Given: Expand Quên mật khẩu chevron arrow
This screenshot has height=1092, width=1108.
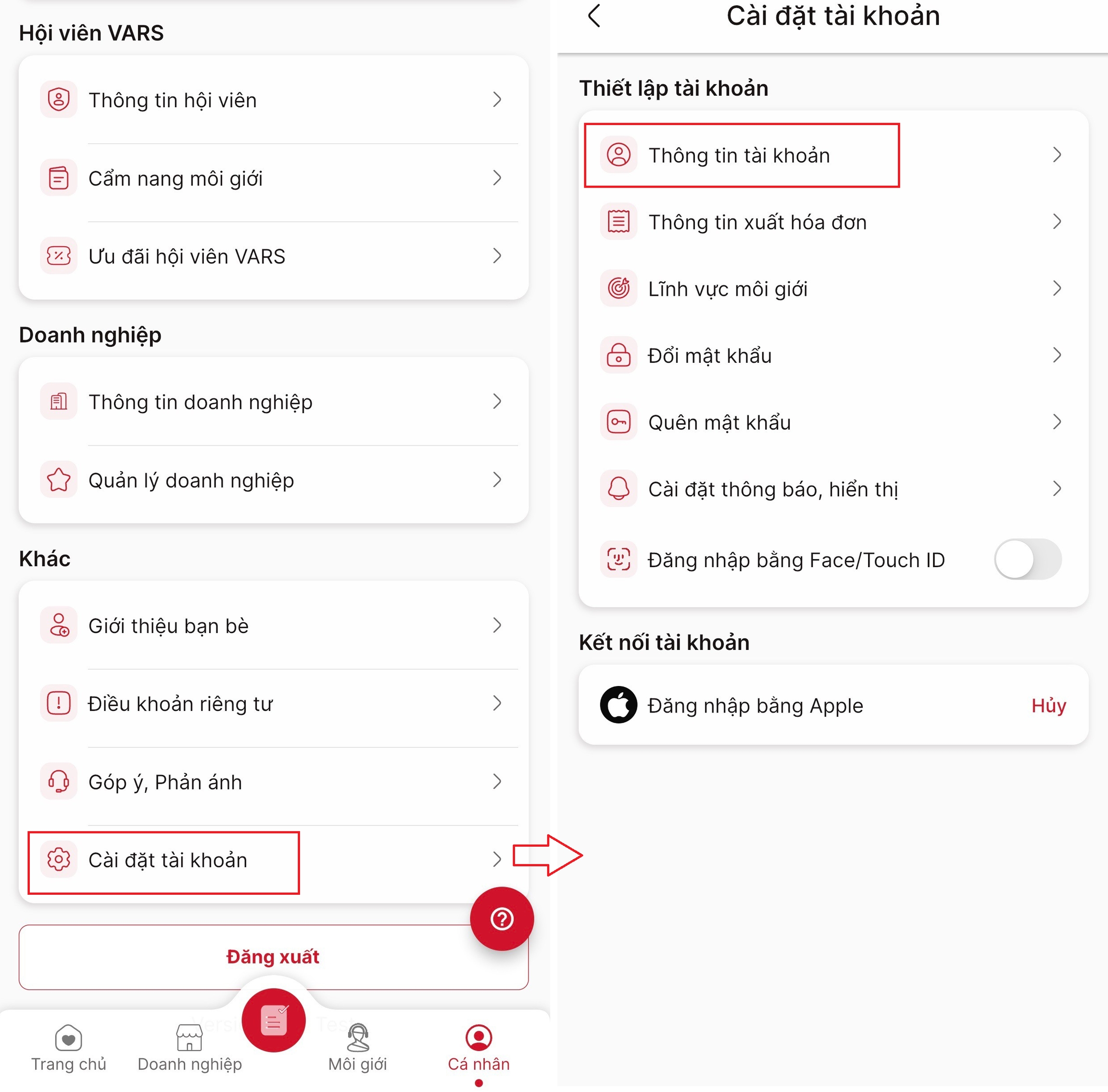Looking at the screenshot, I should [1057, 422].
